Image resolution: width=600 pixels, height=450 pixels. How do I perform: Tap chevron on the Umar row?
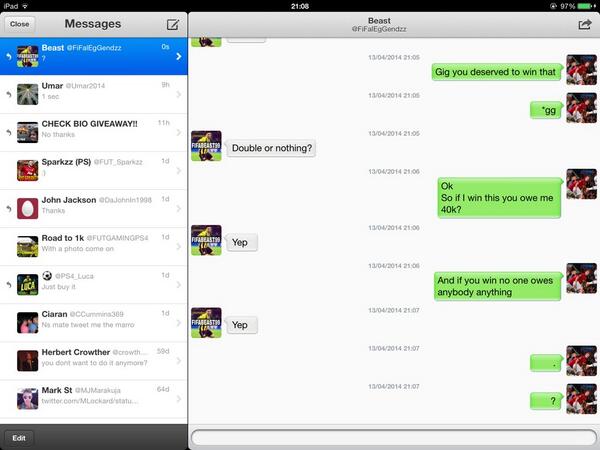click(x=179, y=95)
